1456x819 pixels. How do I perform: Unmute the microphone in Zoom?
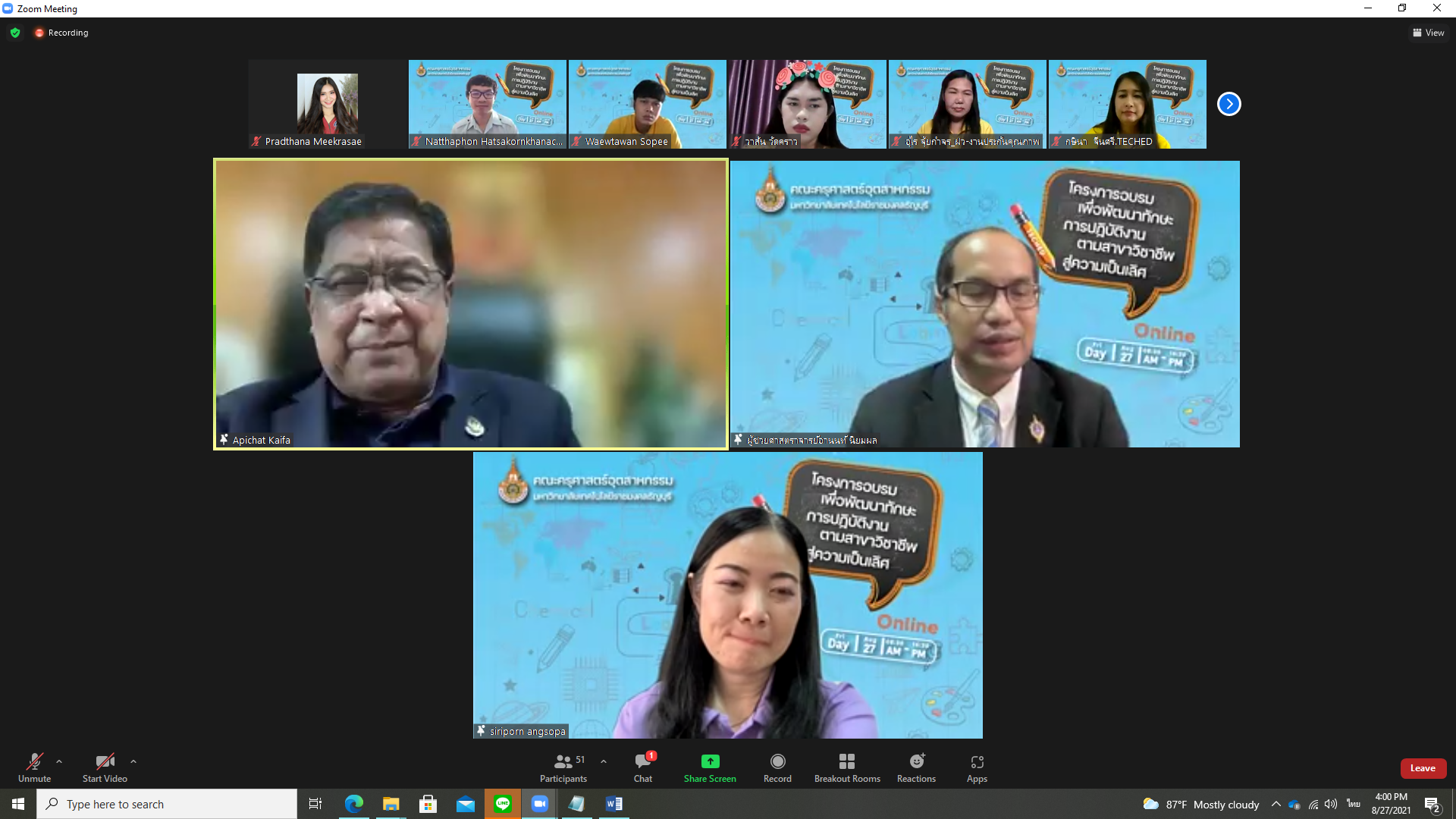(34, 767)
